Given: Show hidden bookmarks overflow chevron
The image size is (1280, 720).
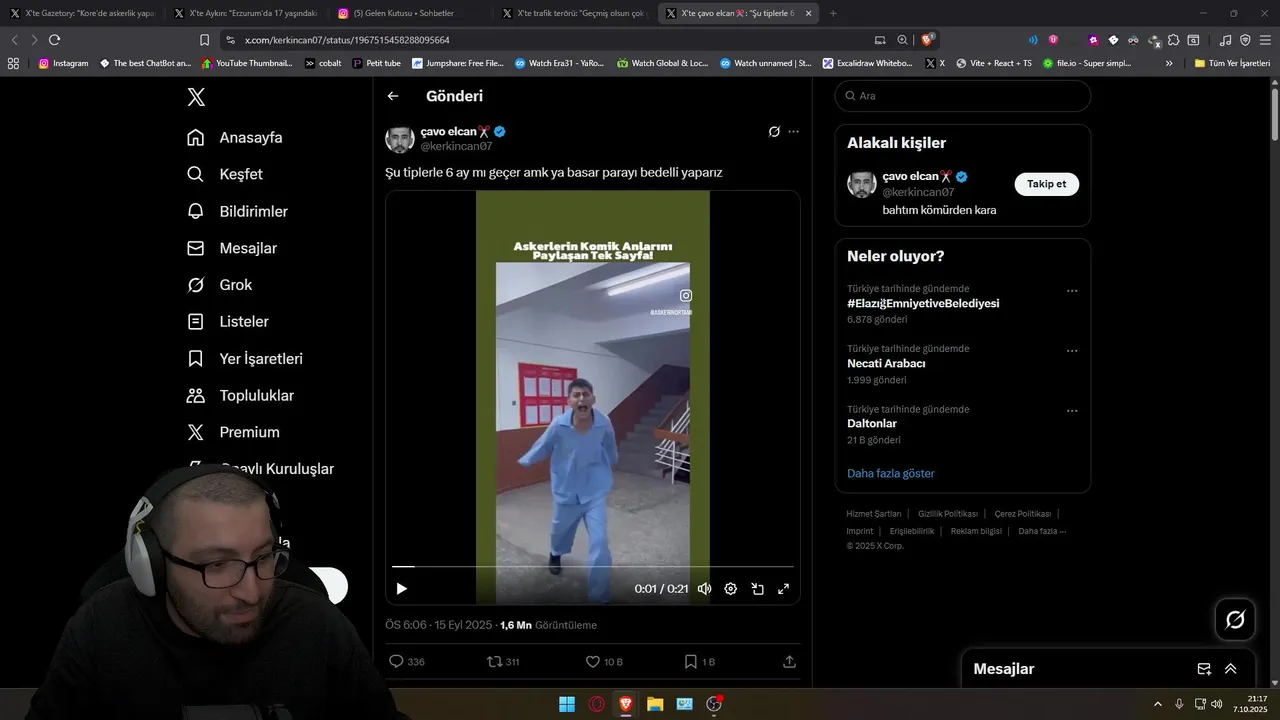Looking at the screenshot, I should (1169, 63).
